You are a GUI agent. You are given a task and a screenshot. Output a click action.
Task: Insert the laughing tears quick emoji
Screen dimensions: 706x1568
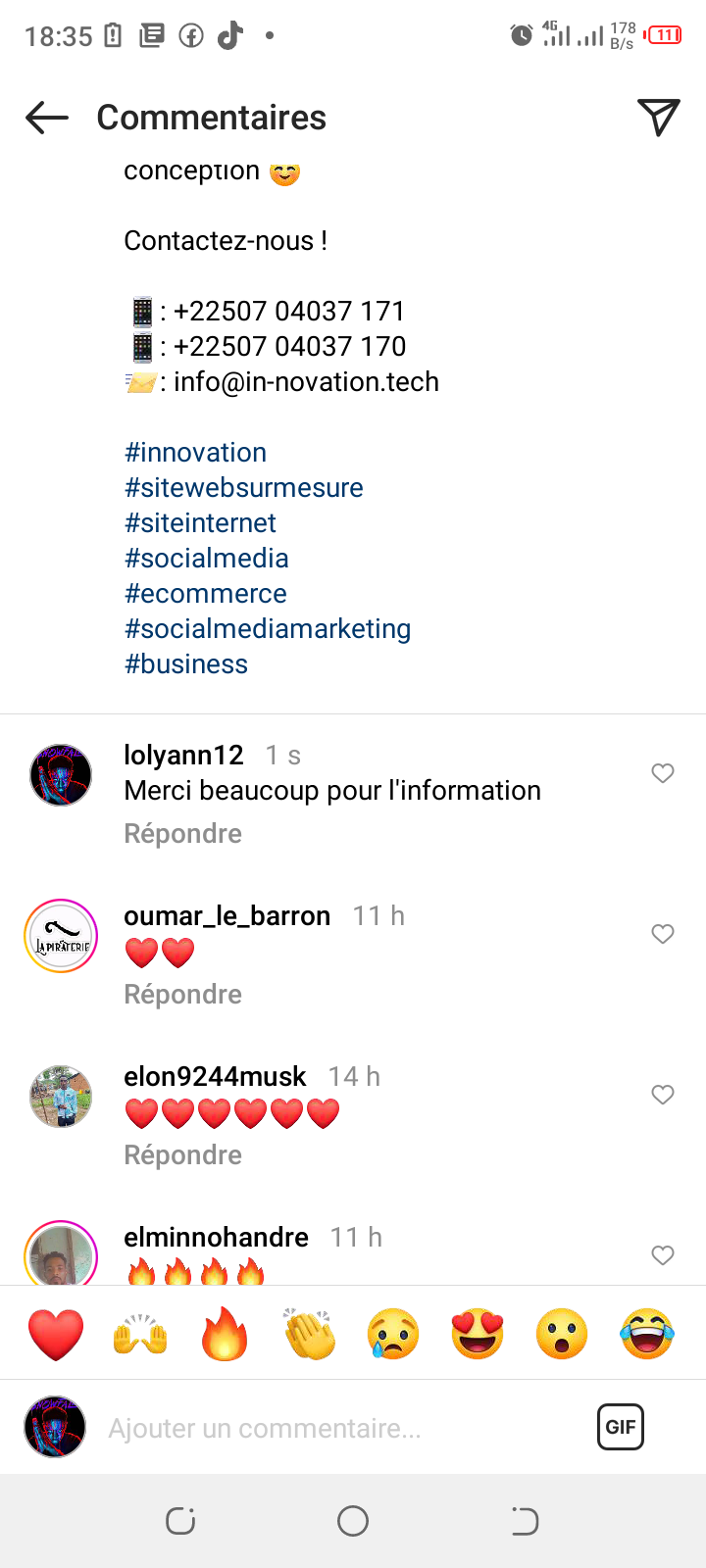click(x=647, y=1334)
